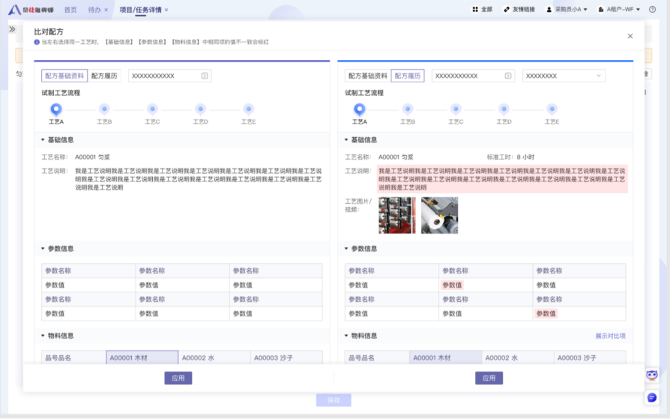The height and width of the screenshot is (420, 670).
Task: Click 展示对比项 link in 物料信息
Action: [x=610, y=336]
